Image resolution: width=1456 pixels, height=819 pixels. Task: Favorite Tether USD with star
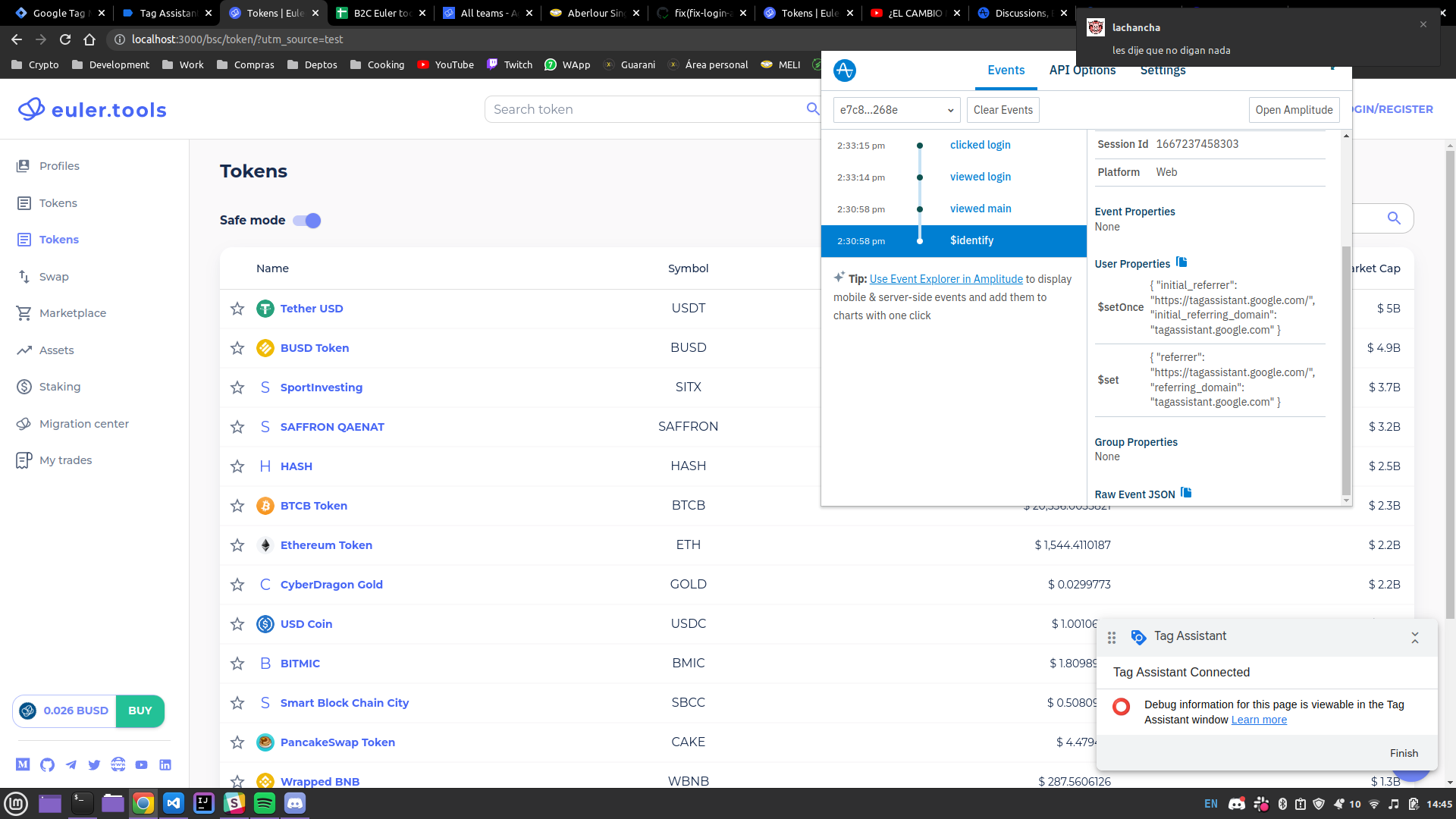point(237,309)
